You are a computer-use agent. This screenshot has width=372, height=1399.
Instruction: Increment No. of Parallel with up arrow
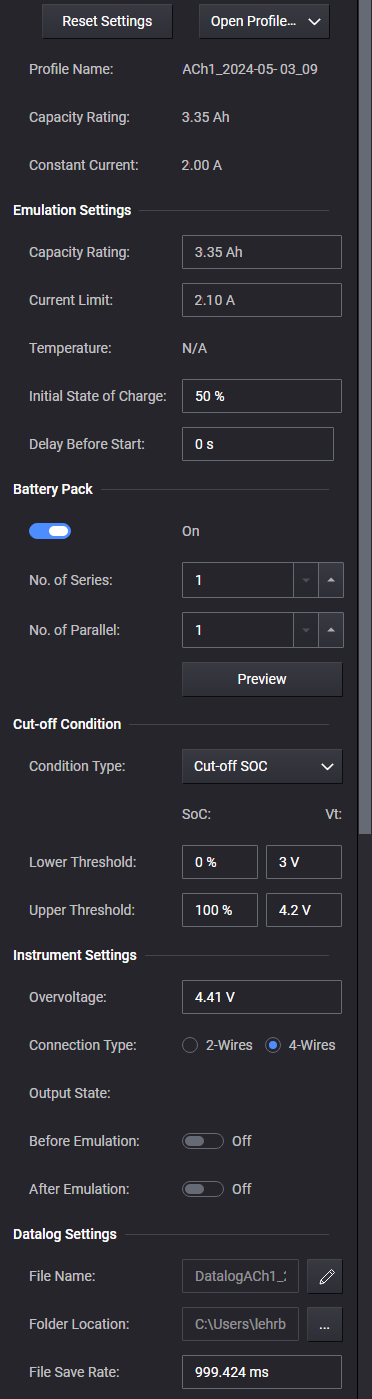click(330, 630)
